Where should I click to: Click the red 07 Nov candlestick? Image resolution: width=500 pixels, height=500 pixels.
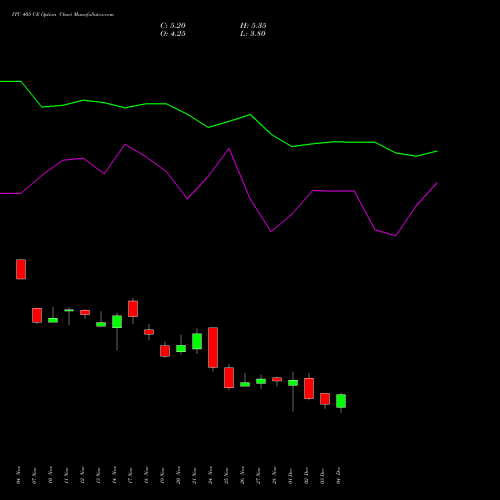pyautogui.click(x=37, y=315)
